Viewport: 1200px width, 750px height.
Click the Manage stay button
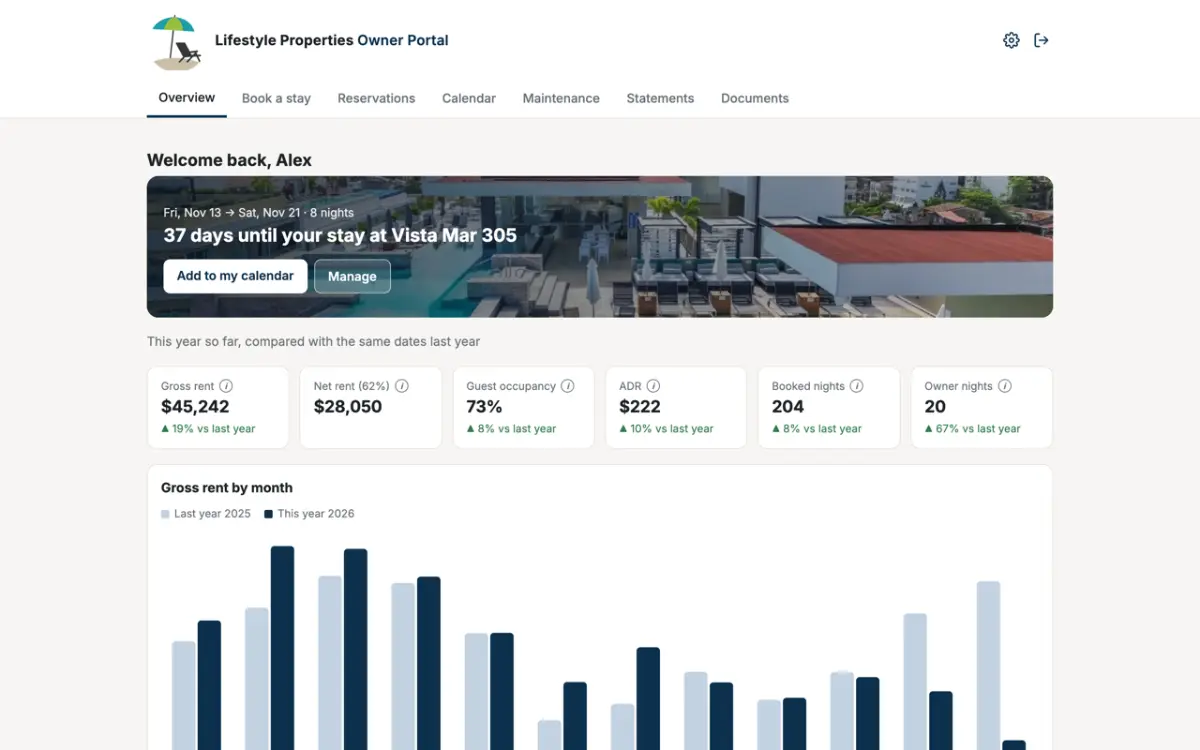(x=352, y=276)
